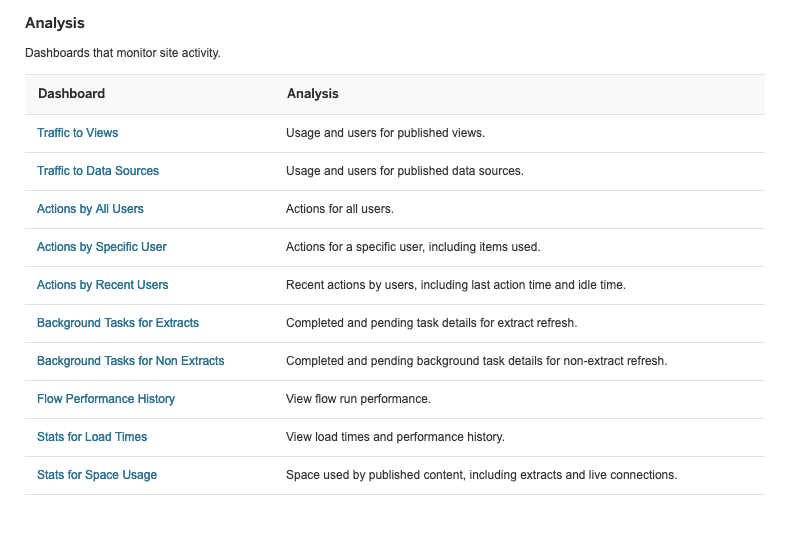Open the Stats for Space Usage dashboard
791x544 pixels.
pos(97,475)
